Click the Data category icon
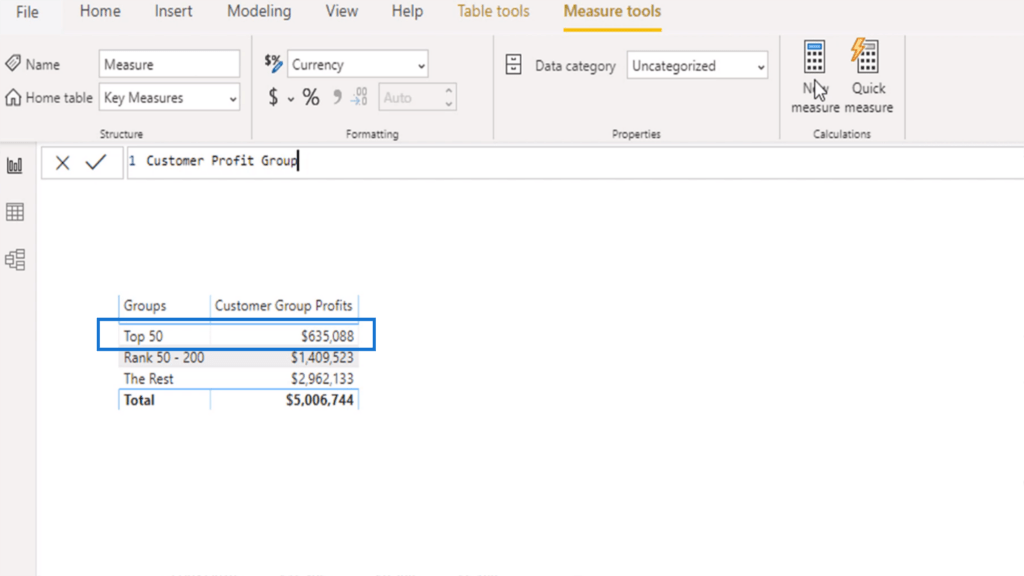This screenshot has width=1024, height=576. (513, 65)
